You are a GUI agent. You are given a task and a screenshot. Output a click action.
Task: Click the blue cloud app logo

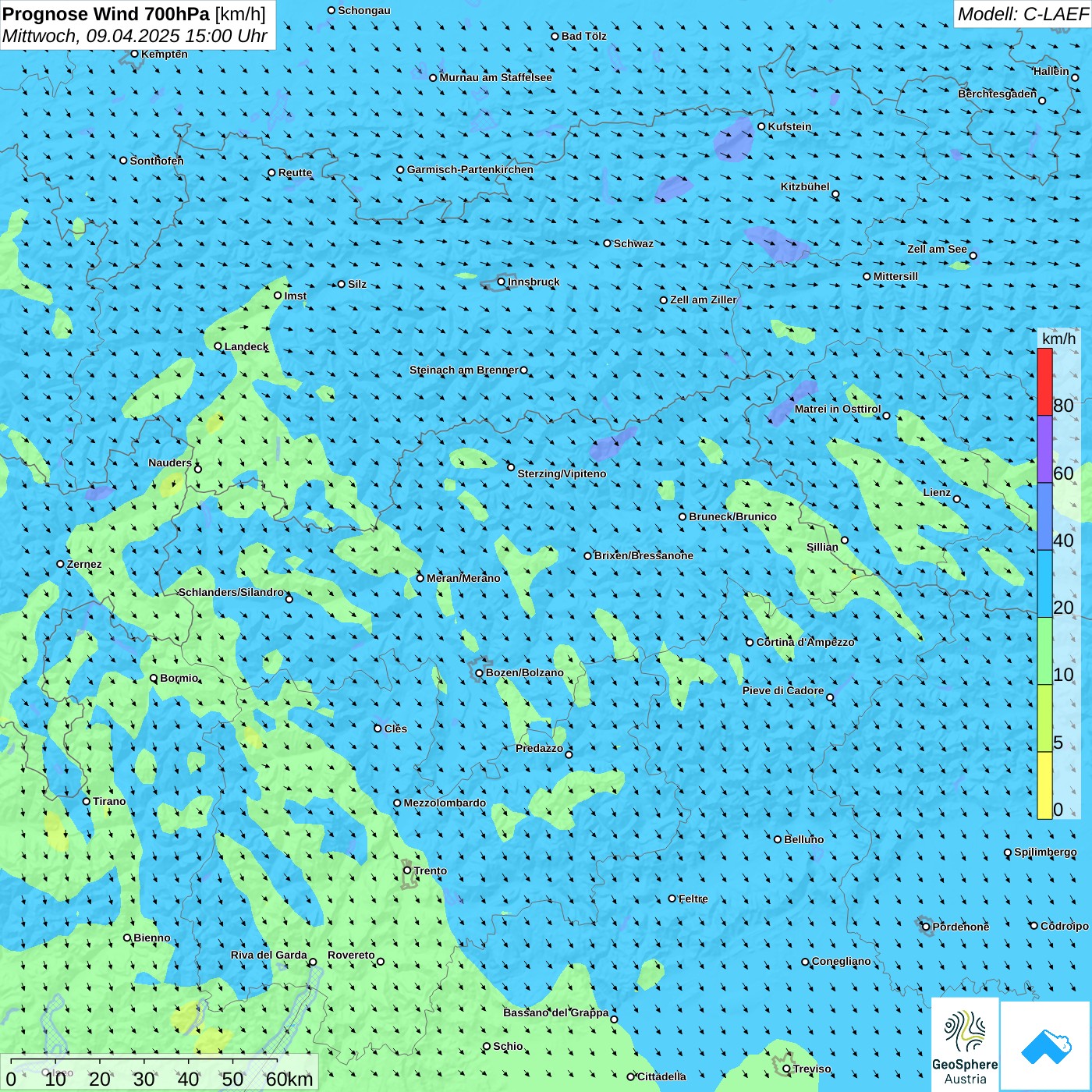pyautogui.click(x=1046, y=1046)
